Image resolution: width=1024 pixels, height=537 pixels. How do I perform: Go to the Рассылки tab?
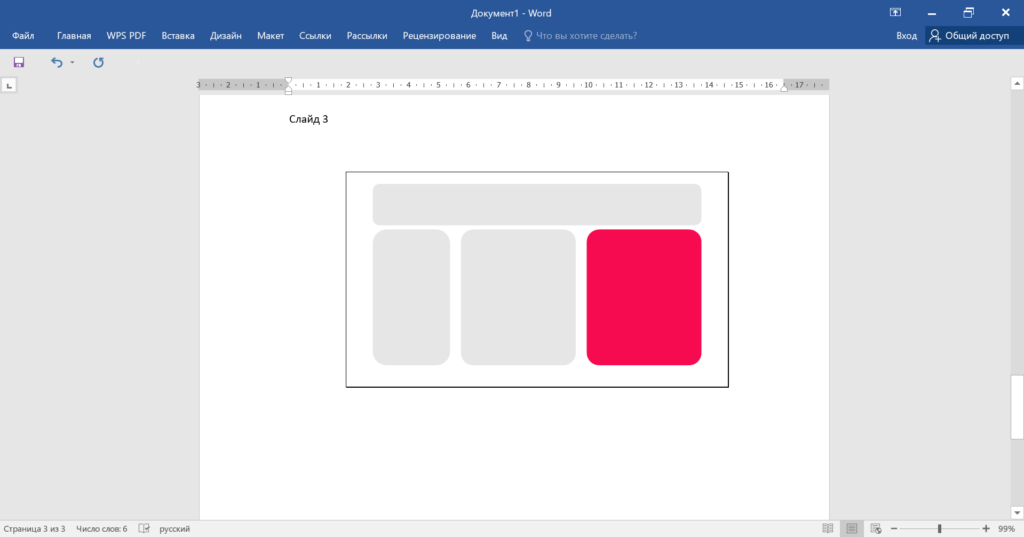pos(366,36)
